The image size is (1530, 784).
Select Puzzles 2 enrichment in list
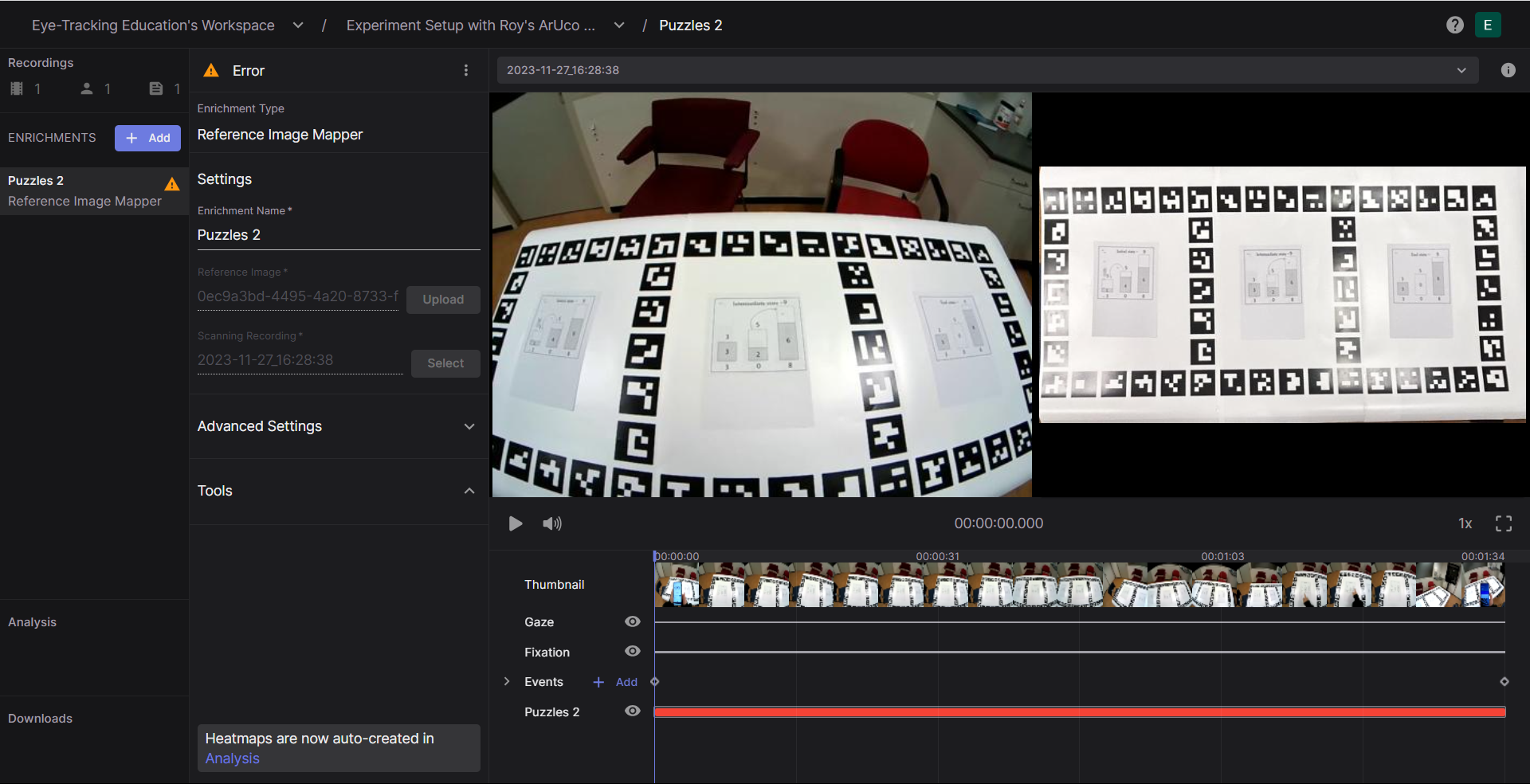click(x=94, y=191)
